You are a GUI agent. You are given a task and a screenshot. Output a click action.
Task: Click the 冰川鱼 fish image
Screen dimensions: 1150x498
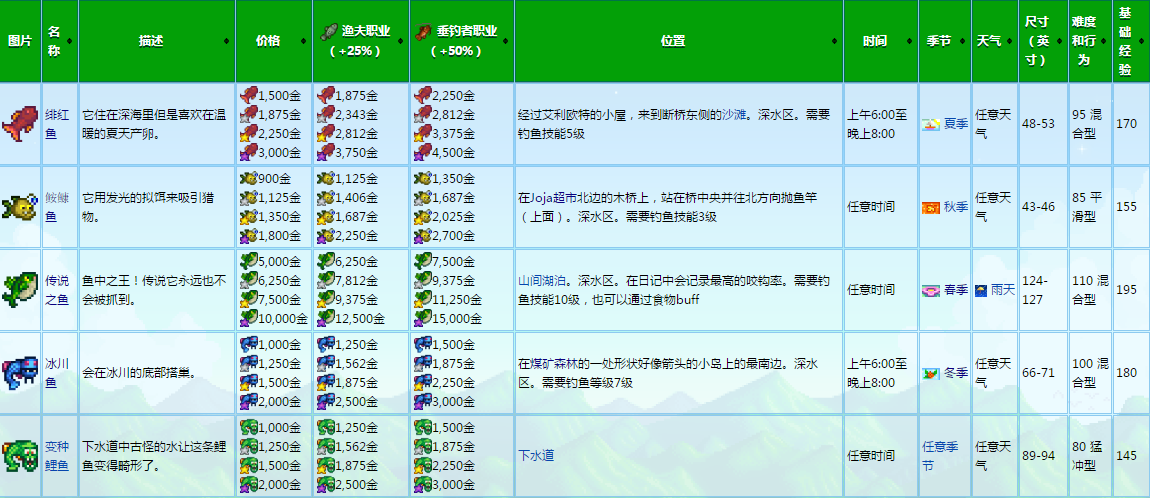coord(20,373)
